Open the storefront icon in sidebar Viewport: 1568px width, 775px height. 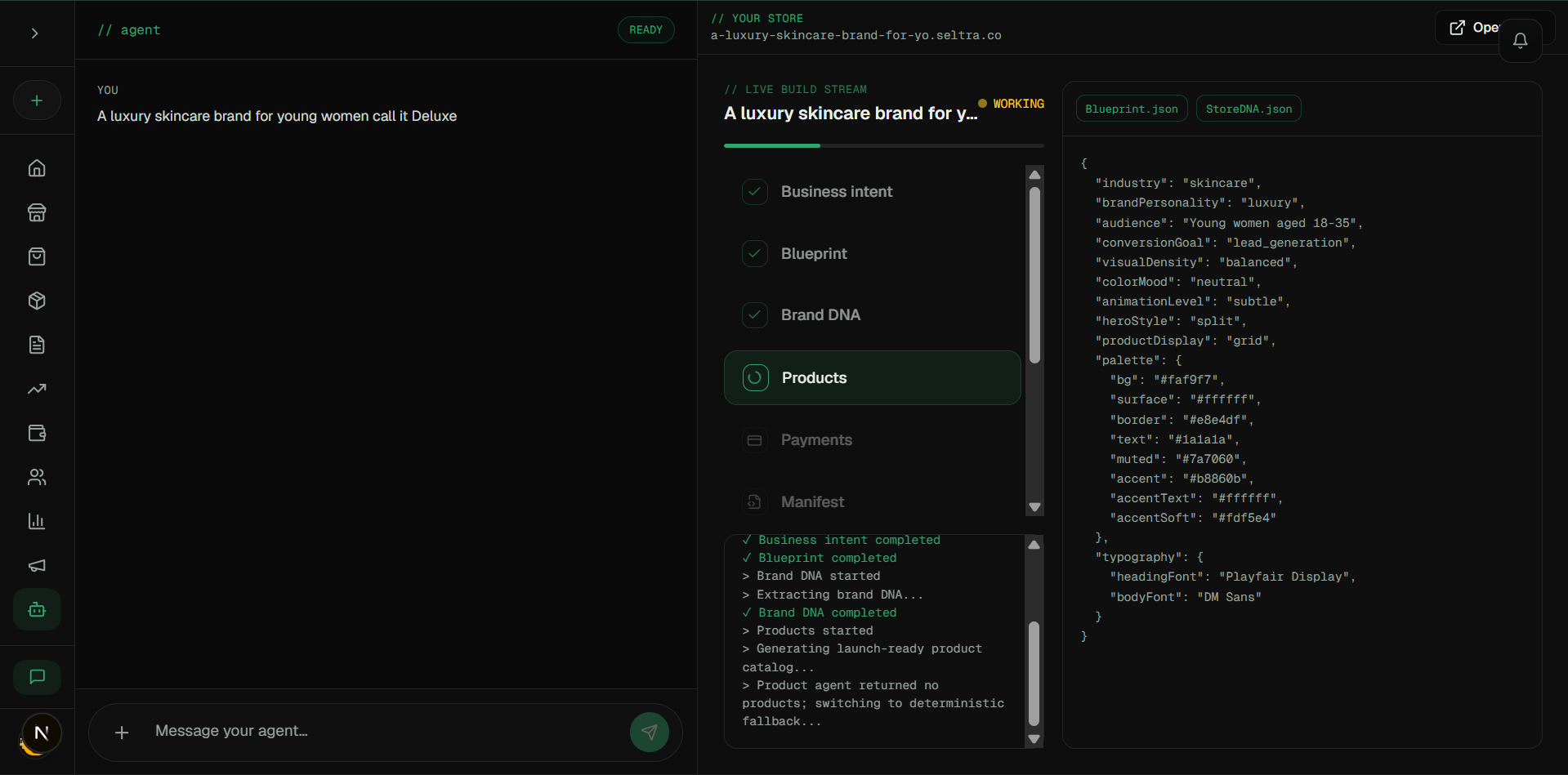coord(37,212)
